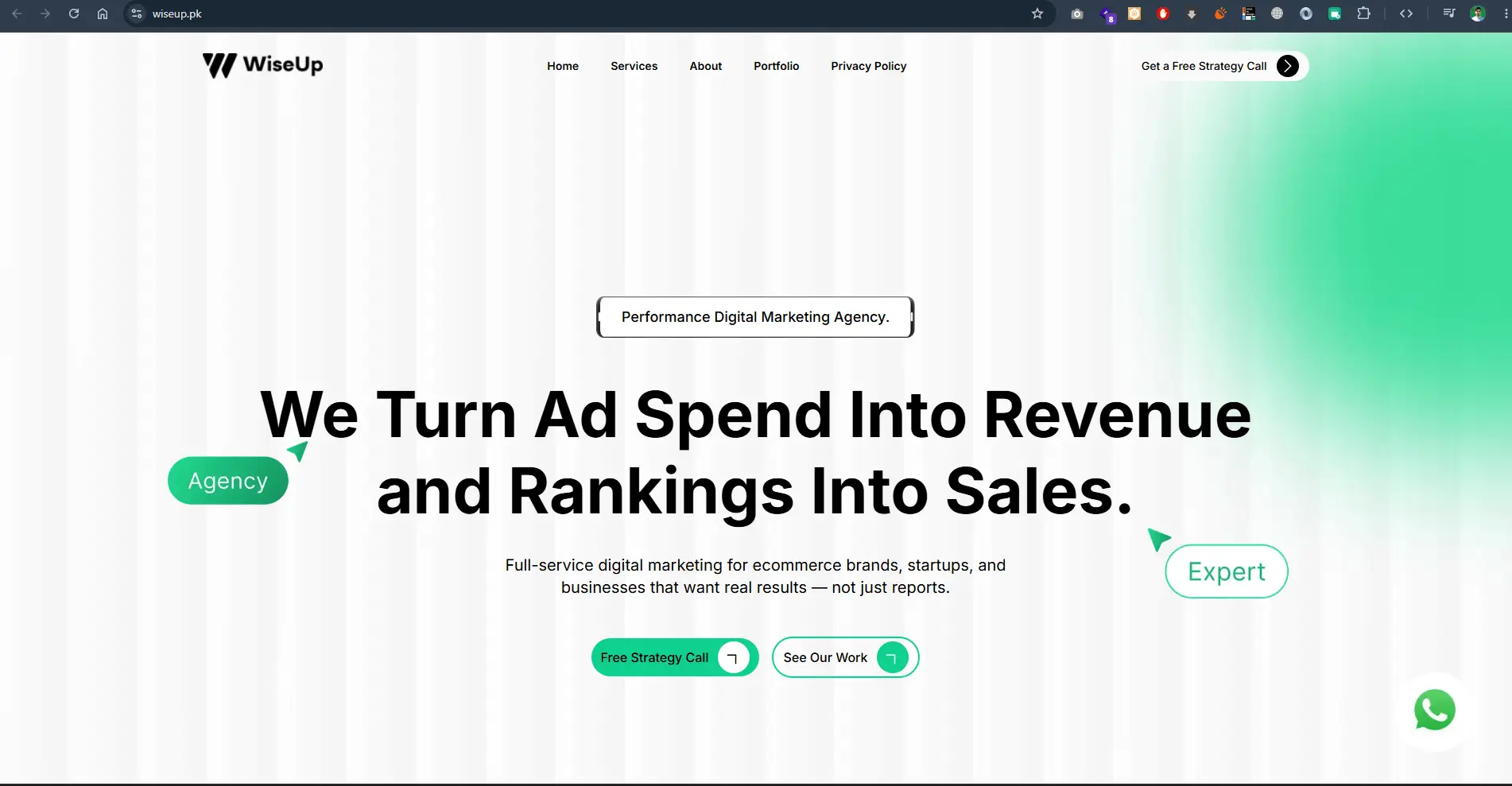Screen dimensions: 1512x786
Task: Open the camera screenshot extension
Action: click(1077, 14)
